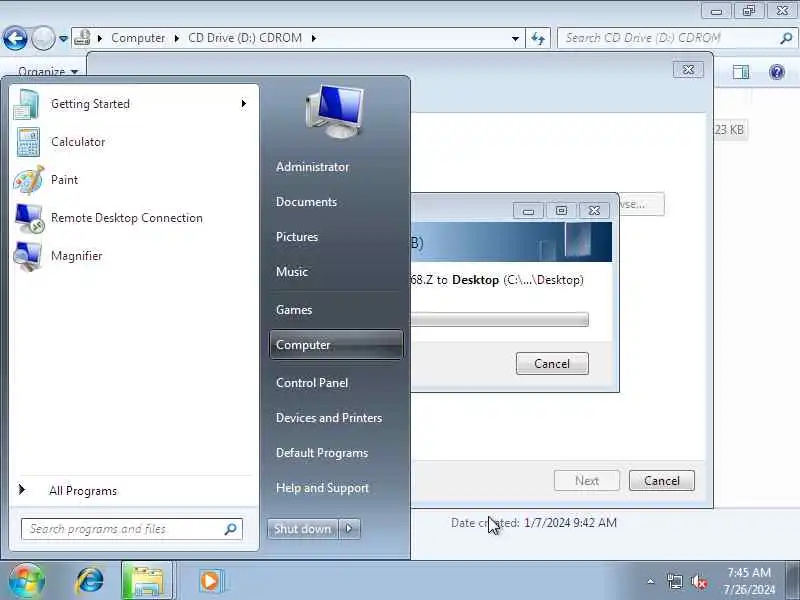800x600 pixels.
Task: Click the Start menu search magnifier icon
Action: [x=231, y=529]
